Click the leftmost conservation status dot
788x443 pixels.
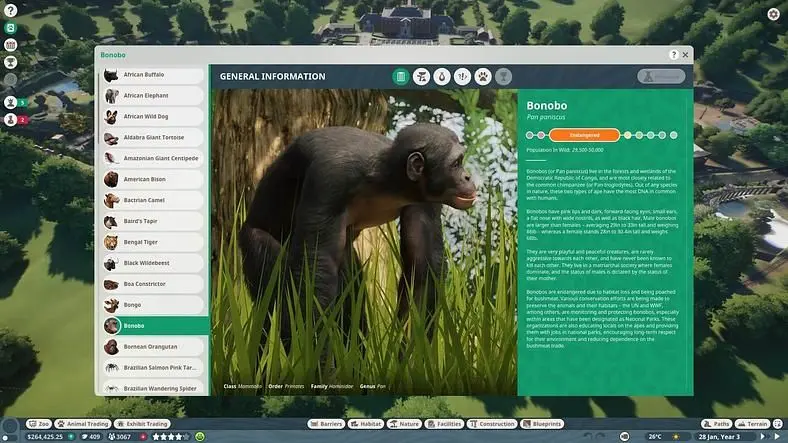click(x=529, y=135)
